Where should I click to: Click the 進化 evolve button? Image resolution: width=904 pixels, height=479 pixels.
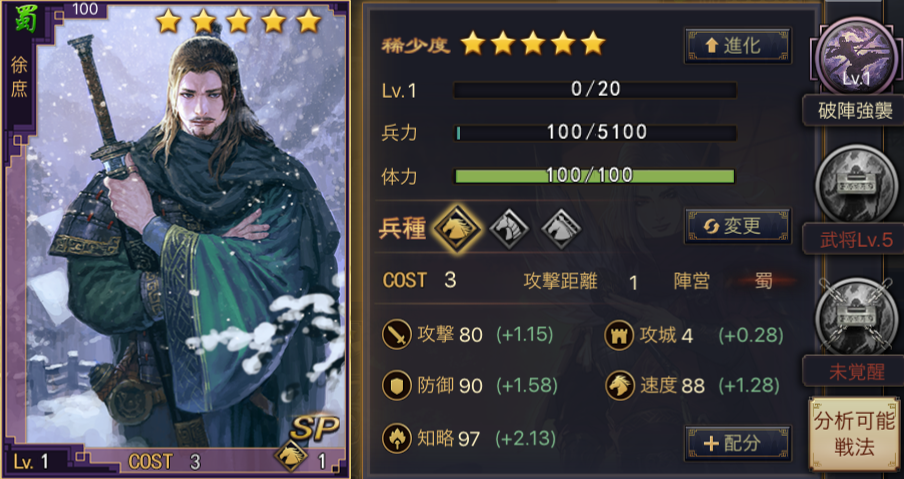tap(738, 45)
